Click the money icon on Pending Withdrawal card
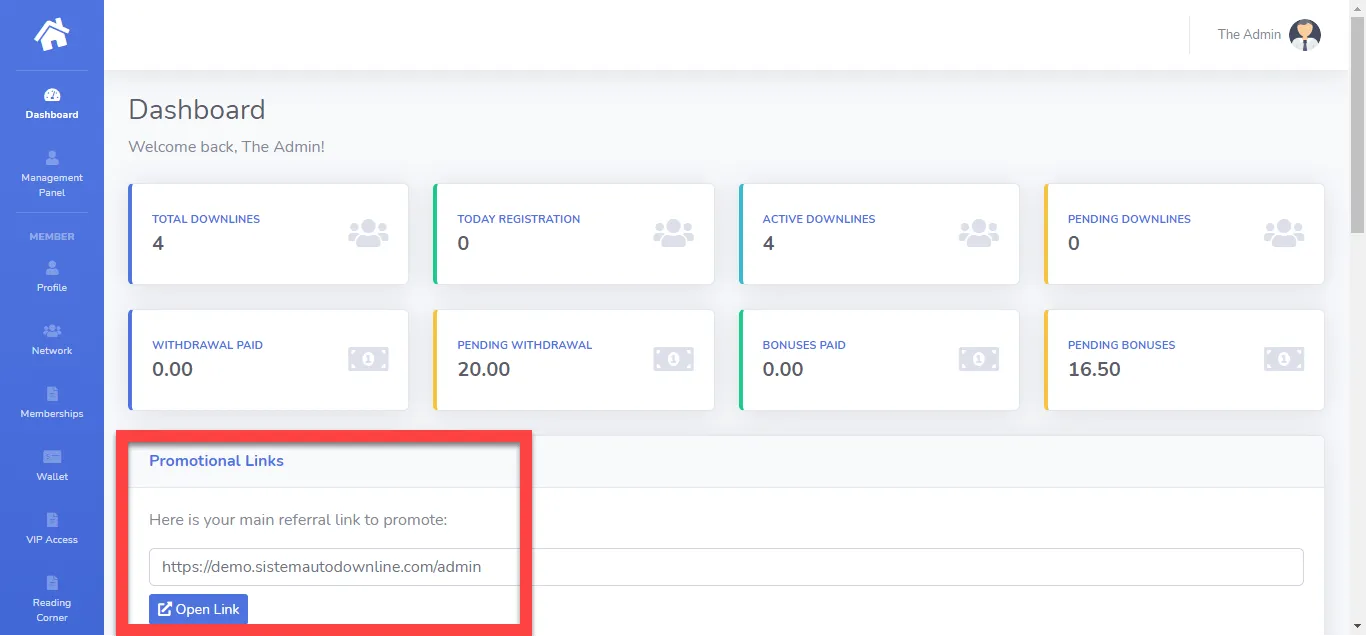The image size is (1366, 636). click(673, 357)
